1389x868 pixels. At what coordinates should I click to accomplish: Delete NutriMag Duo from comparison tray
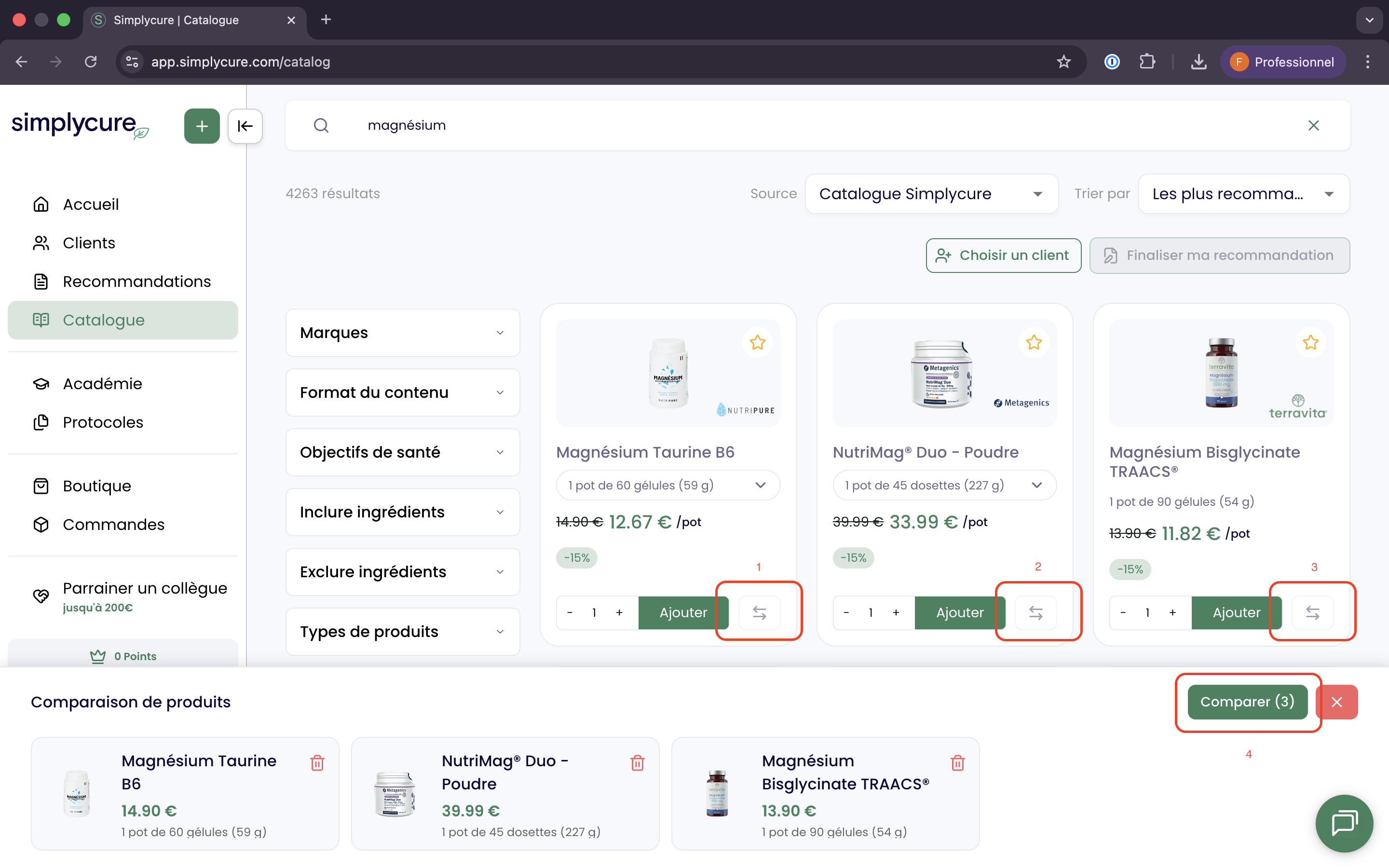(x=638, y=762)
